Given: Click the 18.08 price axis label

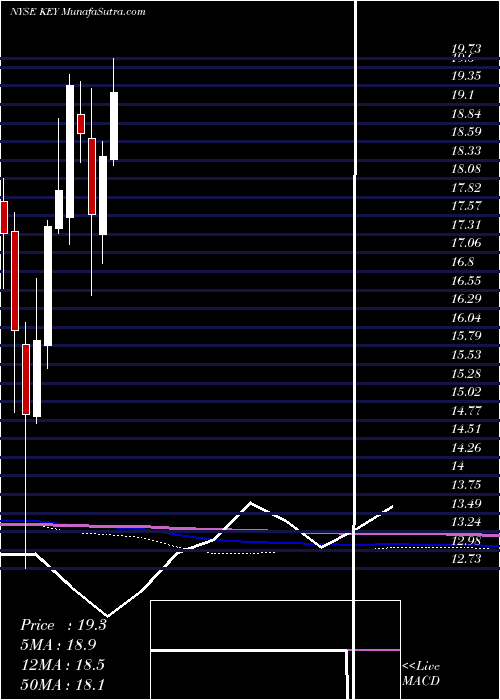Looking at the screenshot, I should [466, 169].
